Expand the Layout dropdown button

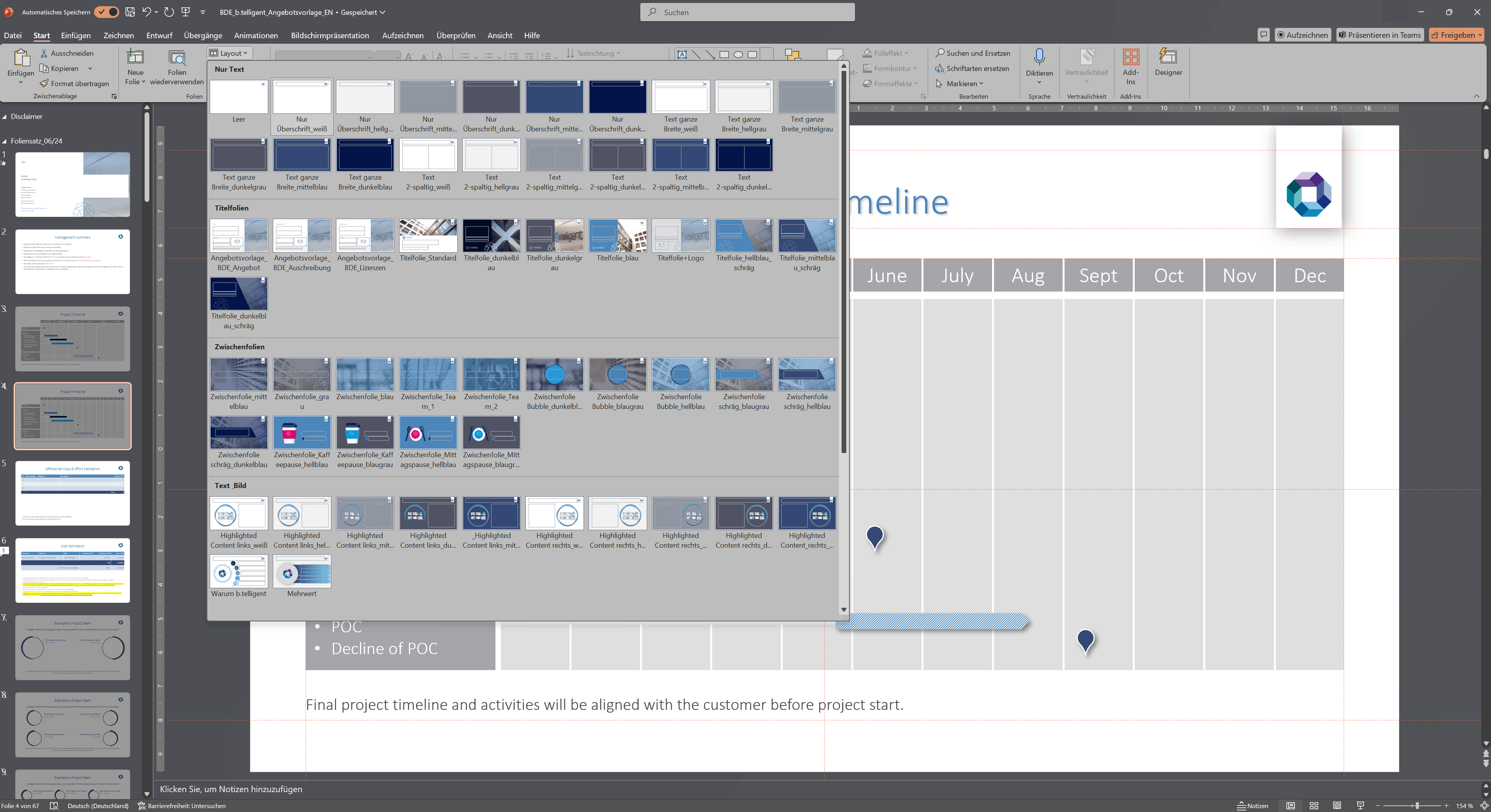[229, 53]
